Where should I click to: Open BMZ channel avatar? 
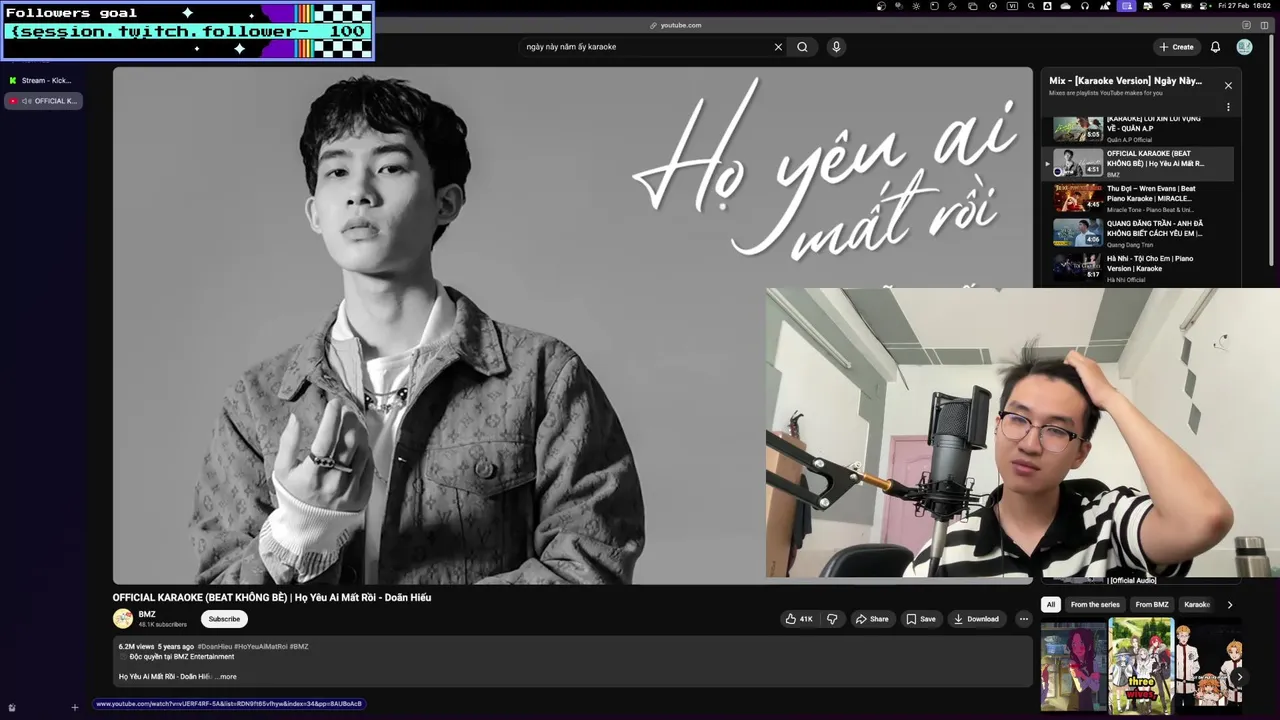(123, 619)
